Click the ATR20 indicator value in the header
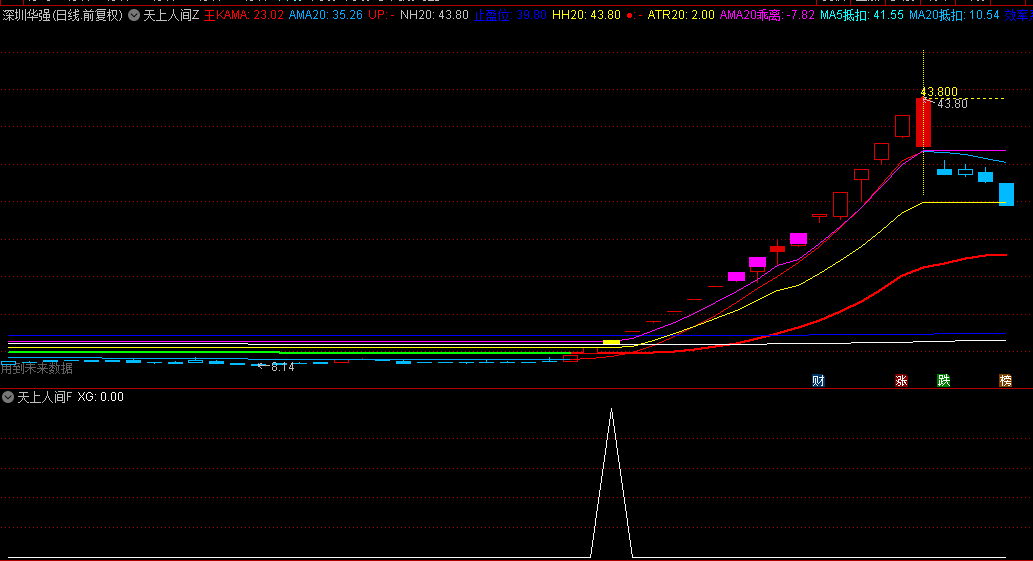The image size is (1033, 561). pos(681,15)
